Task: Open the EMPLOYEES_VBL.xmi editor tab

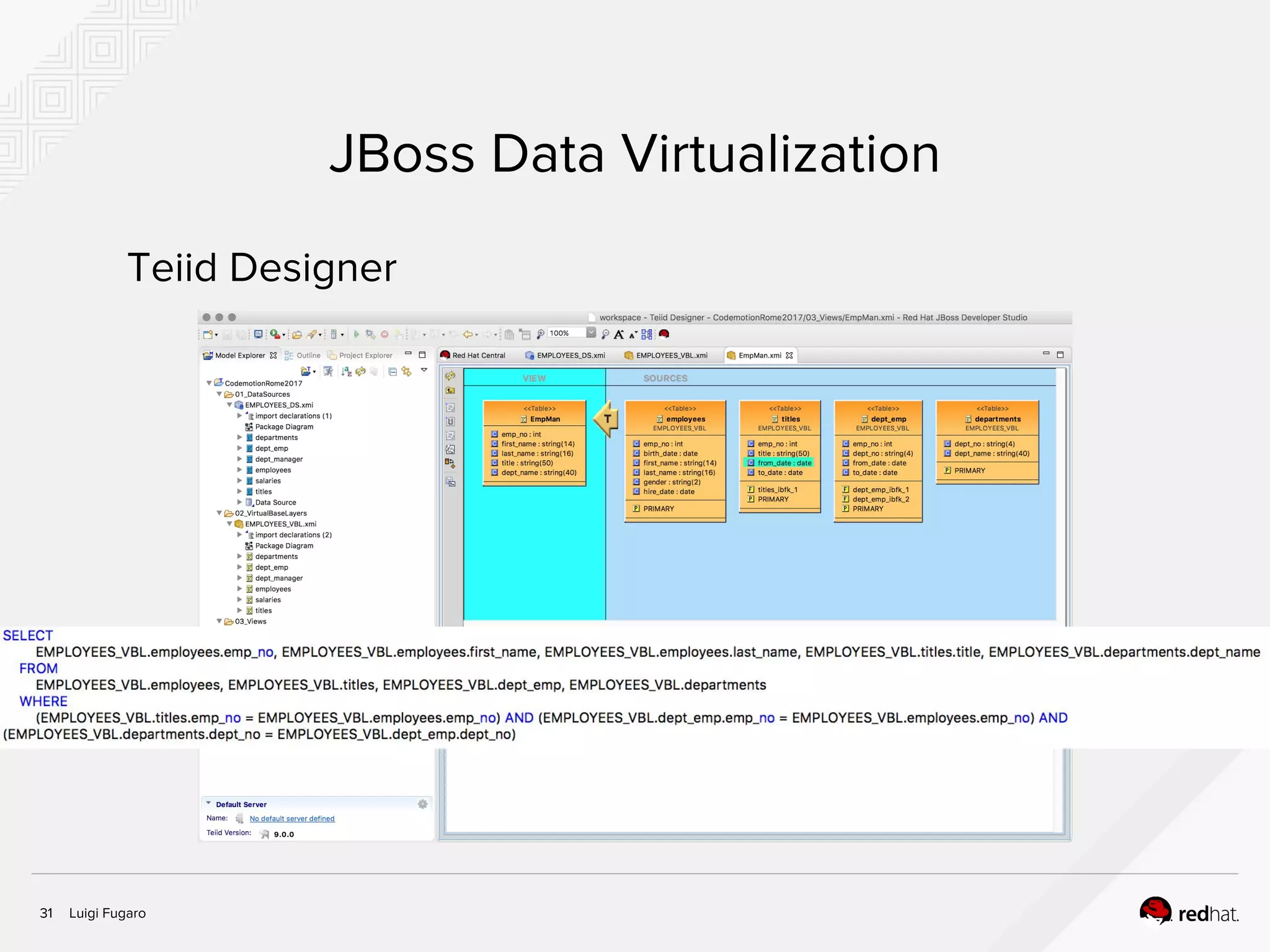Action: pos(665,355)
